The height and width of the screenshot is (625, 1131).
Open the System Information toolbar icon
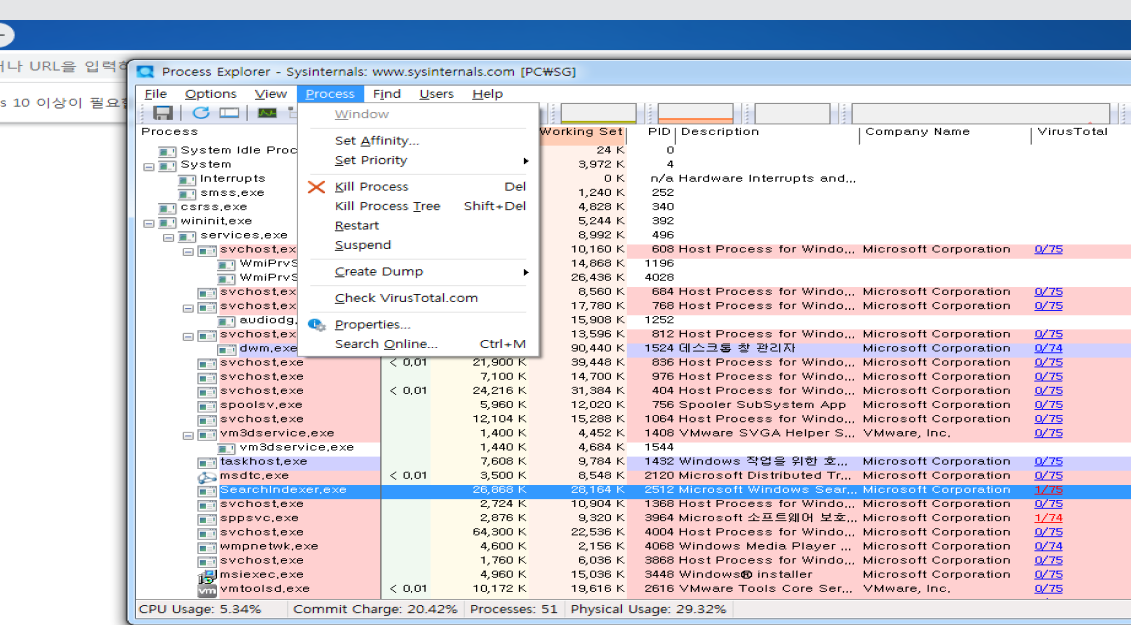pyautogui.click(x=229, y=113)
